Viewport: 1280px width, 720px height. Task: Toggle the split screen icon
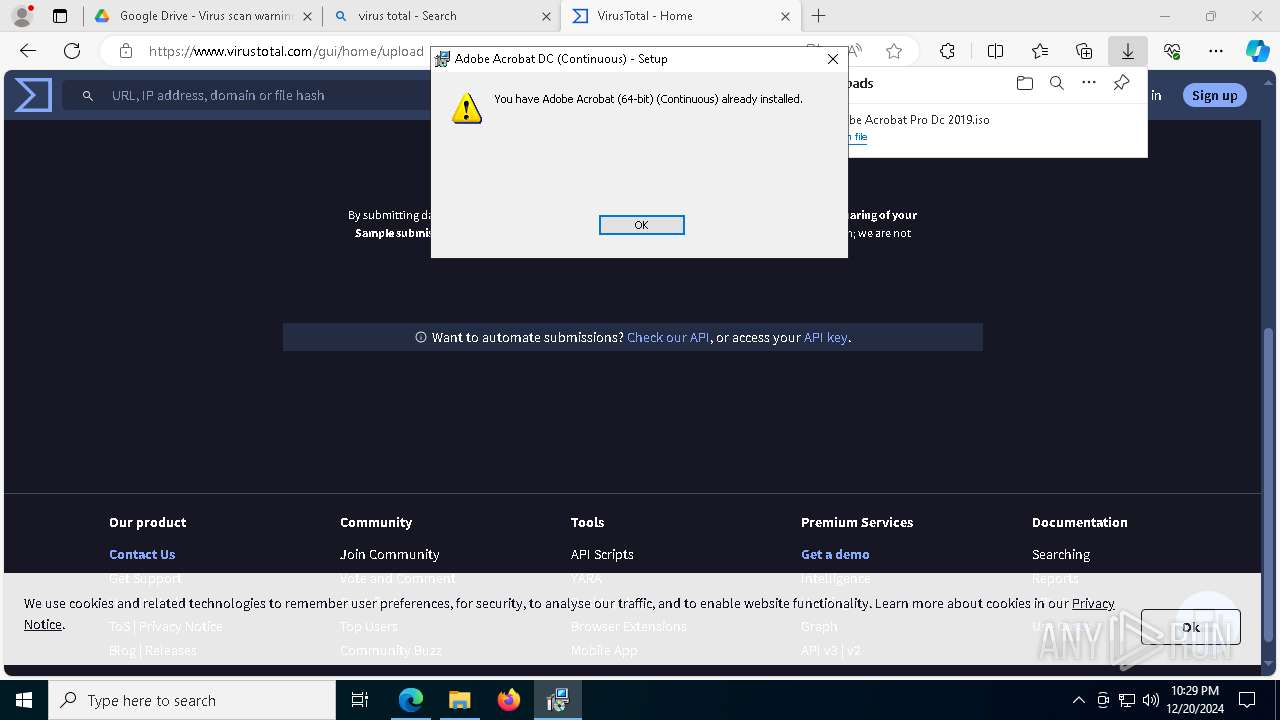coord(995,51)
